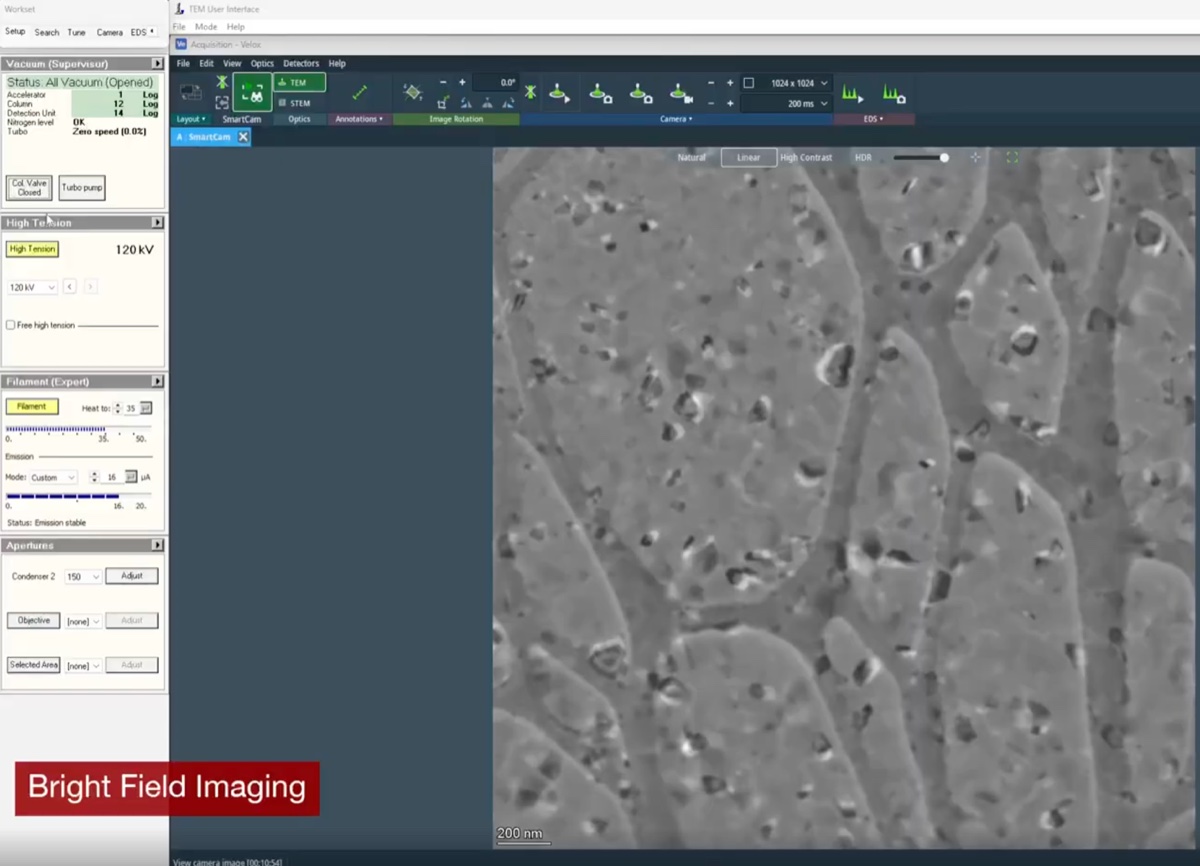
Task: Click minus button left of exposure time
Action: pos(711,103)
